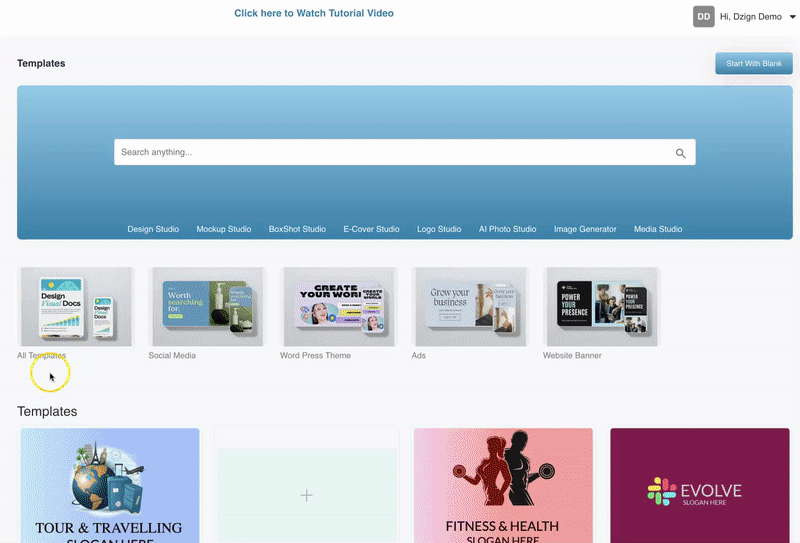Image resolution: width=800 pixels, height=543 pixels.
Task: Select the AI Photo Studio tab
Action: tap(507, 229)
